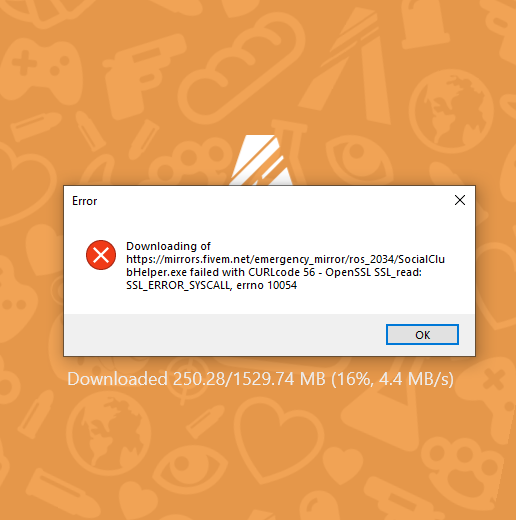Screen dimensions: 516x520
Task: Click the SSL_ERROR_SYSCALL errno 10054 line
Action: pyautogui.click(x=211, y=285)
